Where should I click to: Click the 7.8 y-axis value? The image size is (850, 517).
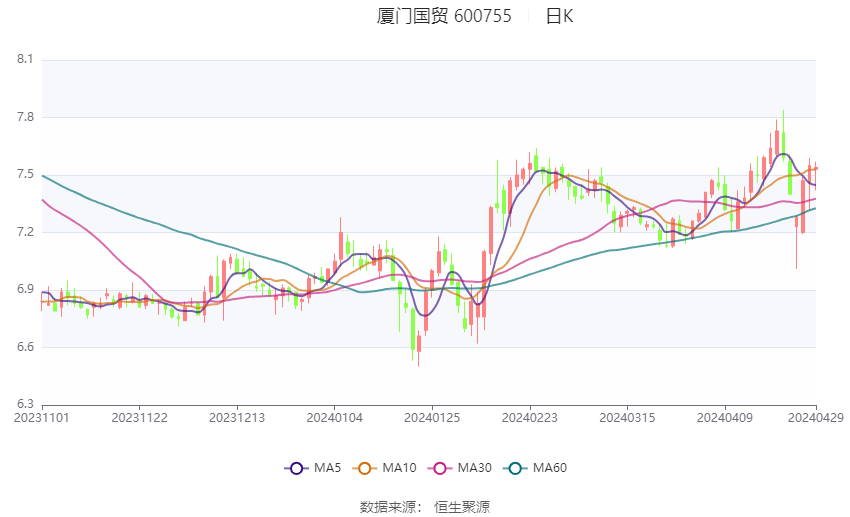pyautogui.click(x=25, y=117)
